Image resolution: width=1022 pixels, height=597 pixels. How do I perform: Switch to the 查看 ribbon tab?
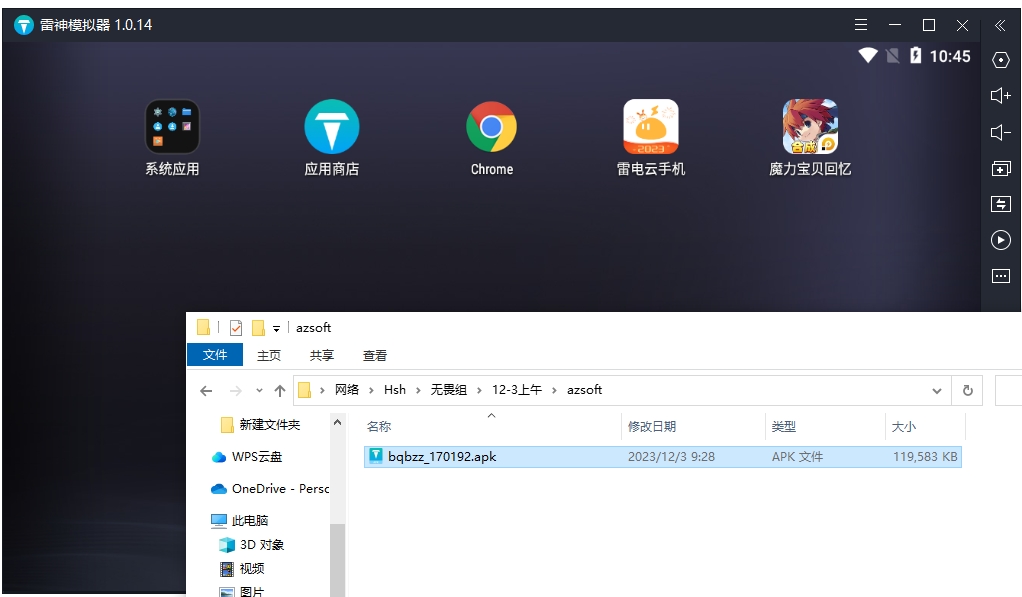375,355
